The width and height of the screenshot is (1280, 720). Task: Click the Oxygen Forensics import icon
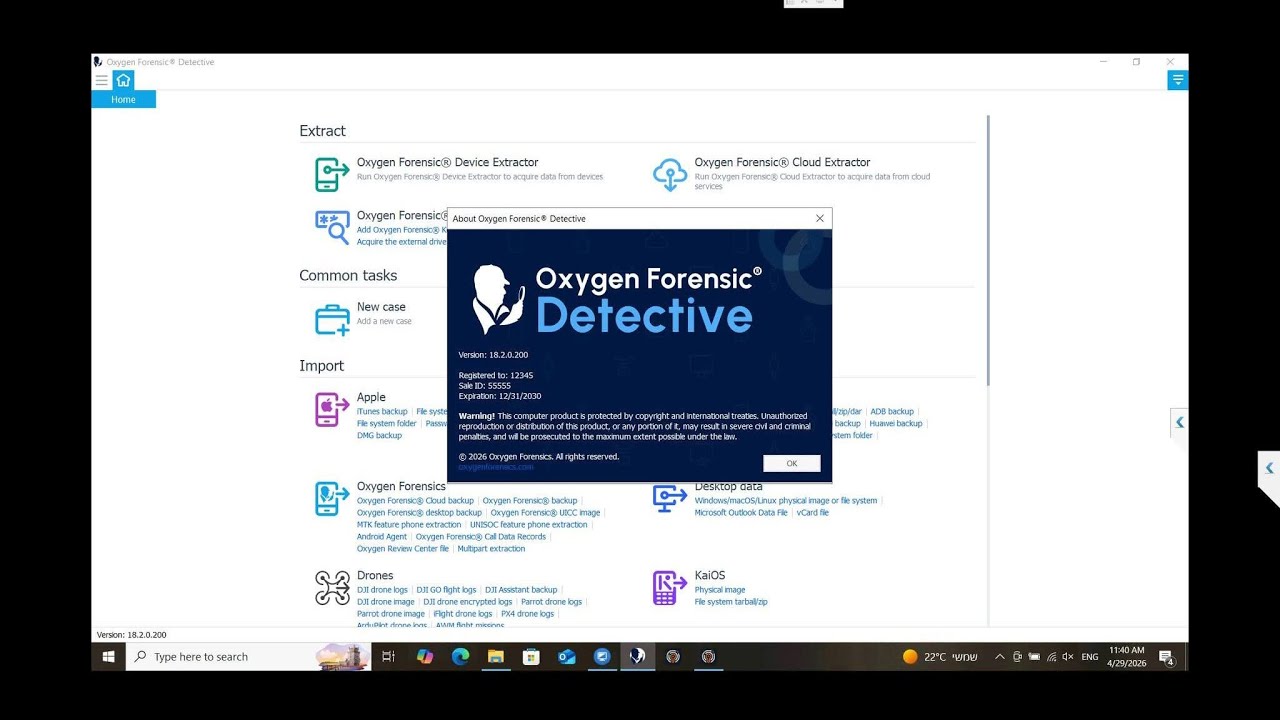click(332, 498)
